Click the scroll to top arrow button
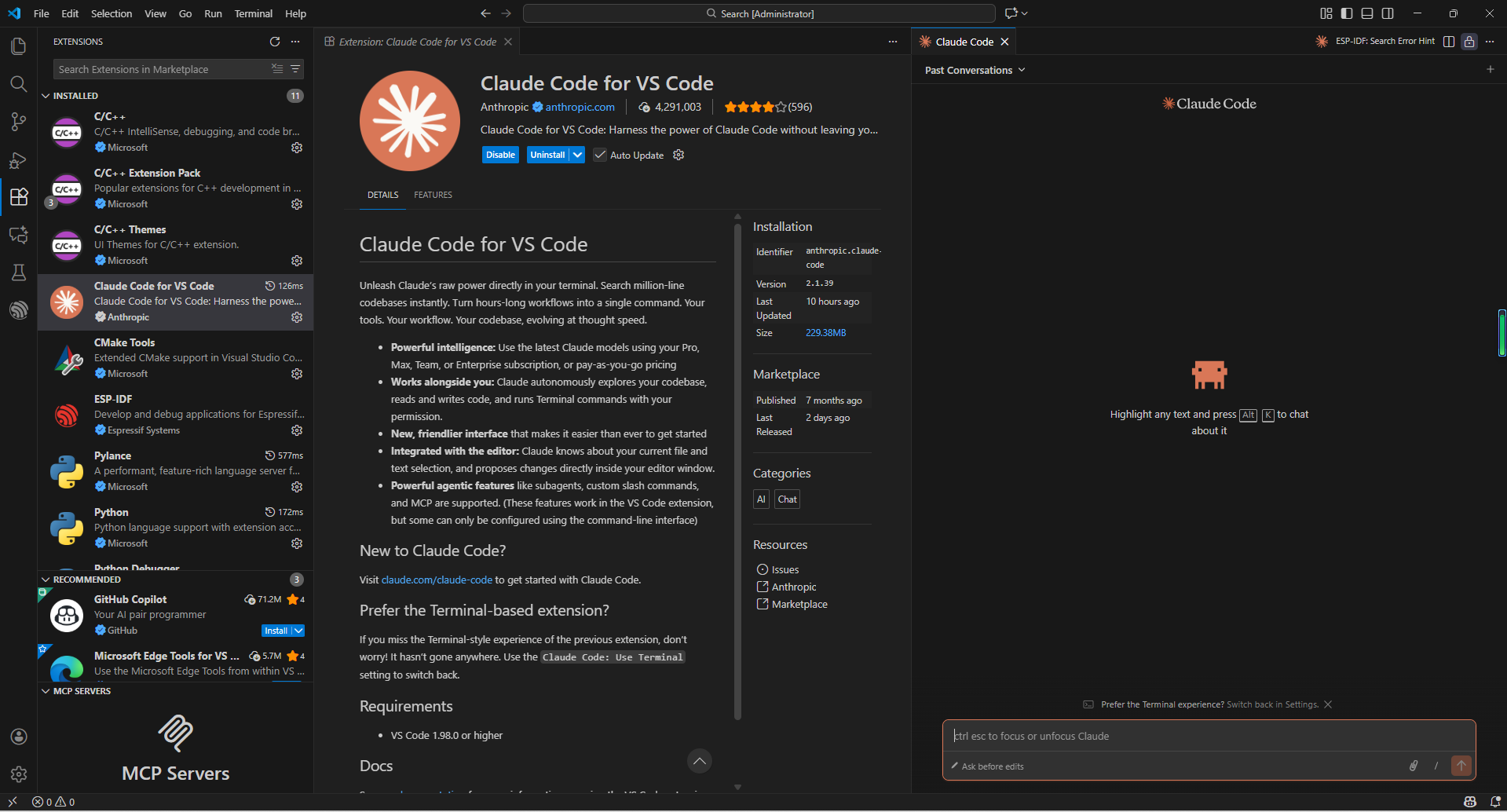 pos(699,761)
